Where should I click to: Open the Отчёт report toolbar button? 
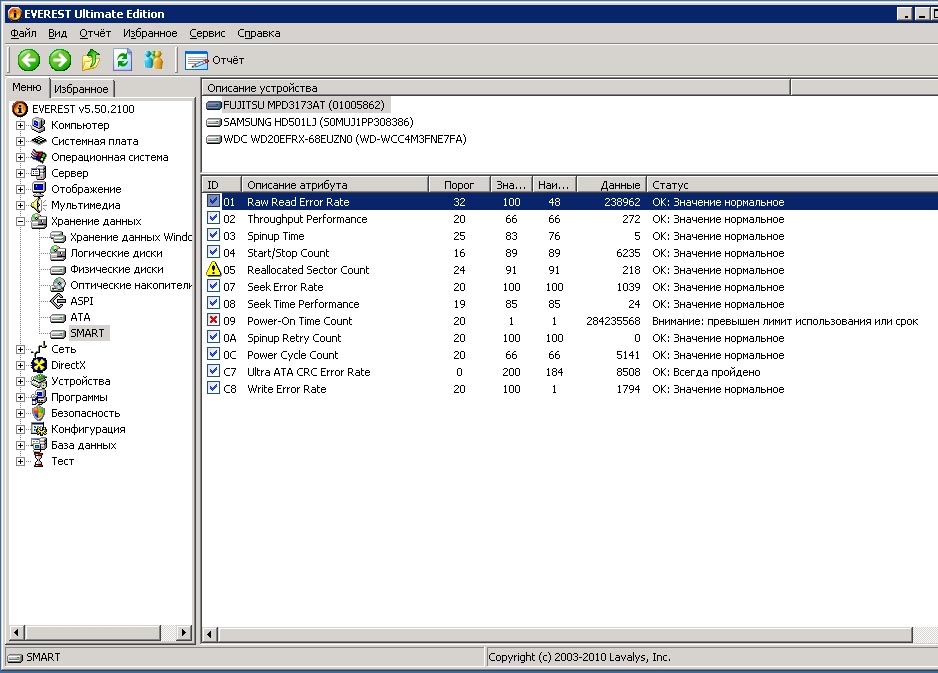click(x=214, y=60)
